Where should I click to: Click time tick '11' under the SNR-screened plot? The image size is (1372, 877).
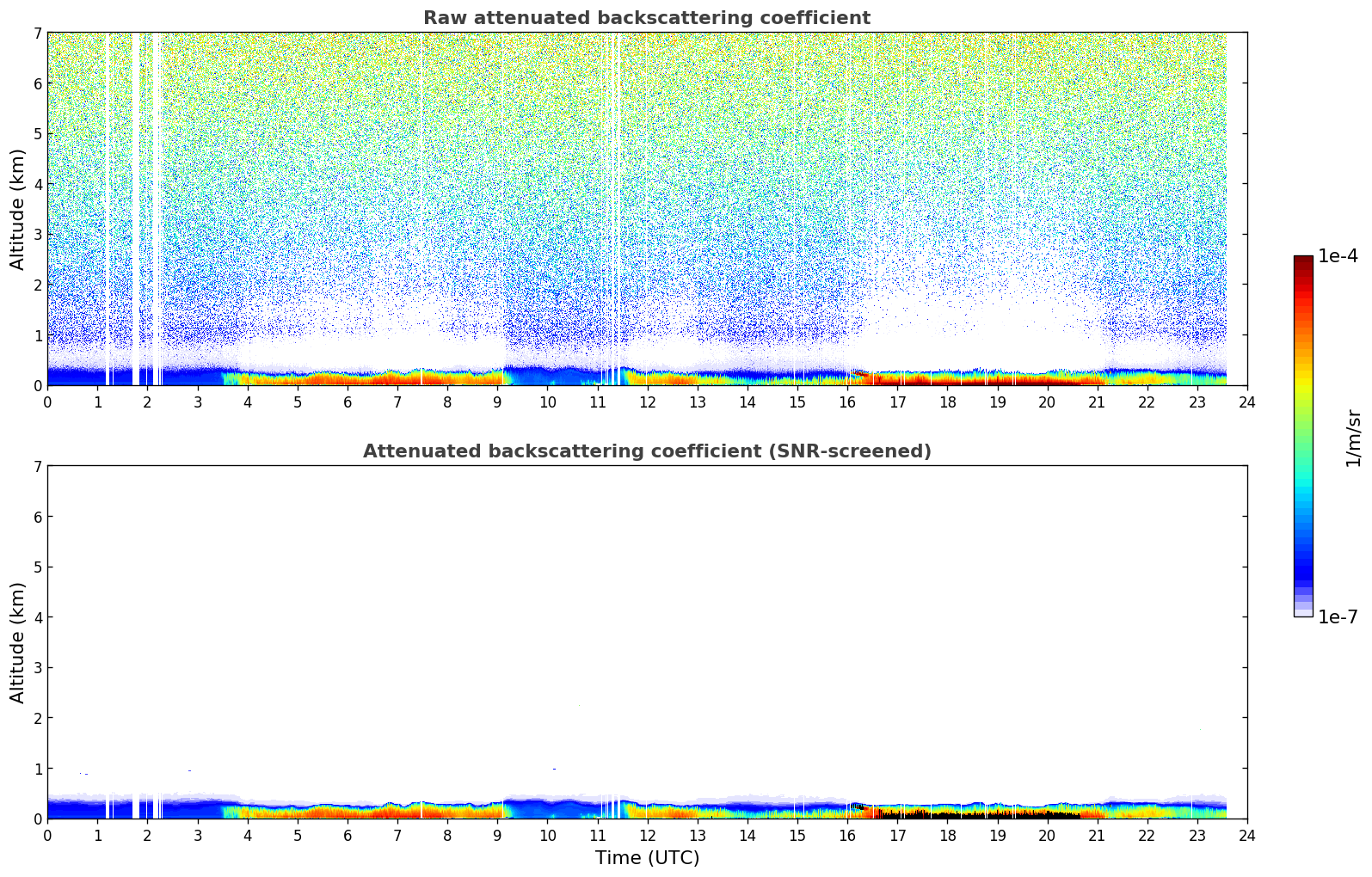(x=597, y=835)
